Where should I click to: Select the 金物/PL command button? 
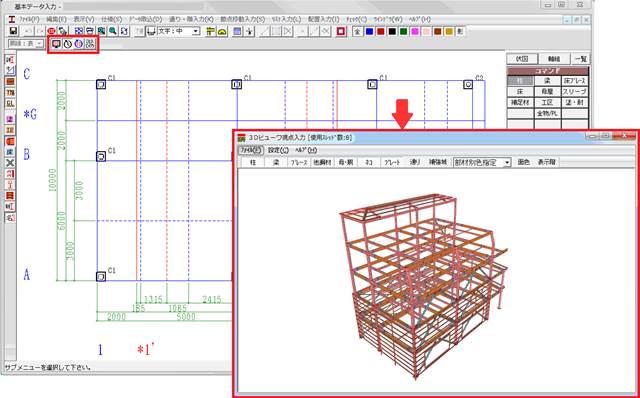548,113
